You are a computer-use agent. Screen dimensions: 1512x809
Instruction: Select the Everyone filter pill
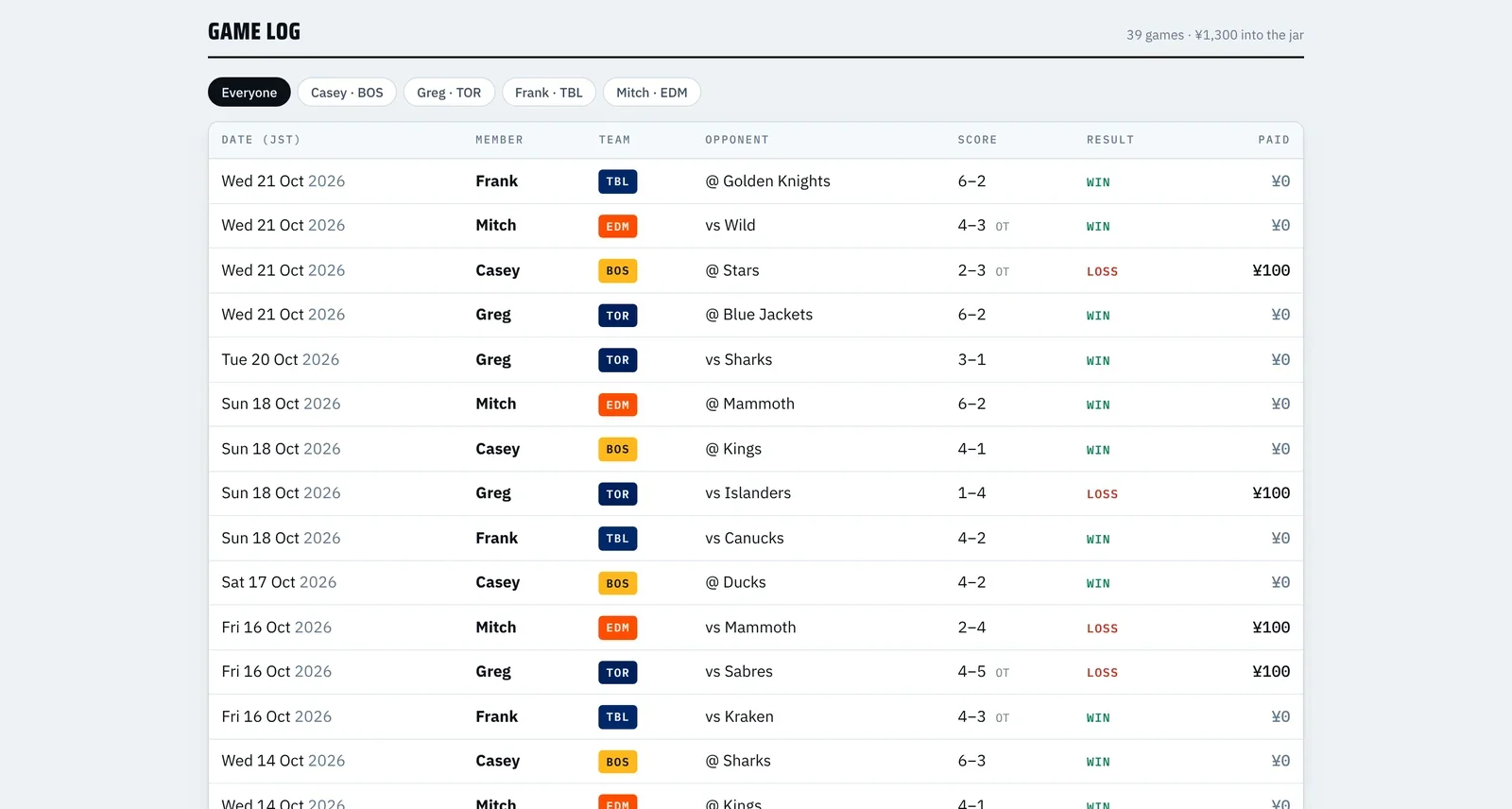coord(249,92)
